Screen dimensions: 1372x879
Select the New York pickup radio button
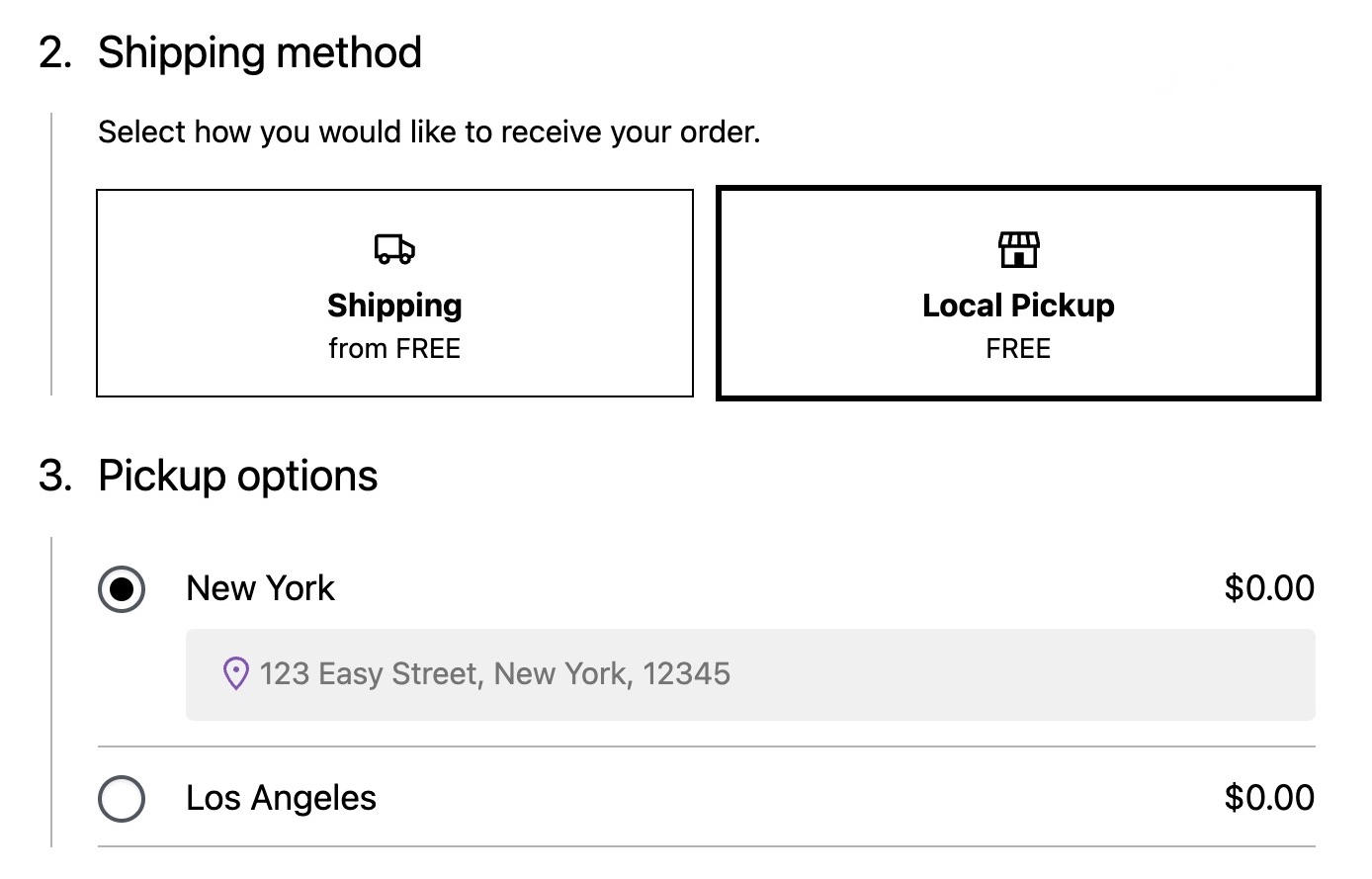coord(122,589)
